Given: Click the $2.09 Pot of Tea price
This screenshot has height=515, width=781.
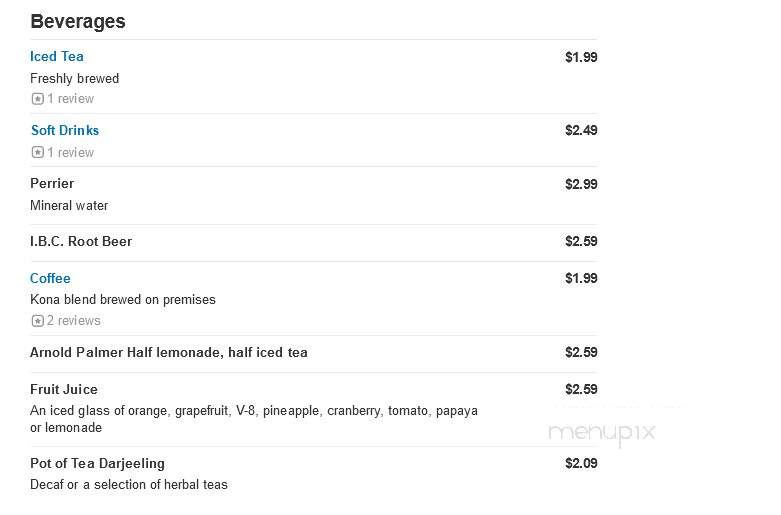Looking at the screenshot, I should [581, 463].
